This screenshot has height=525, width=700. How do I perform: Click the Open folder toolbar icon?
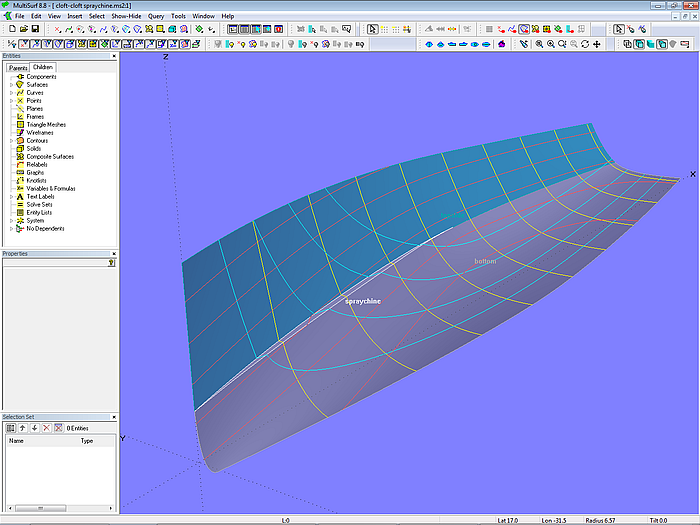[x=23, y=29]
